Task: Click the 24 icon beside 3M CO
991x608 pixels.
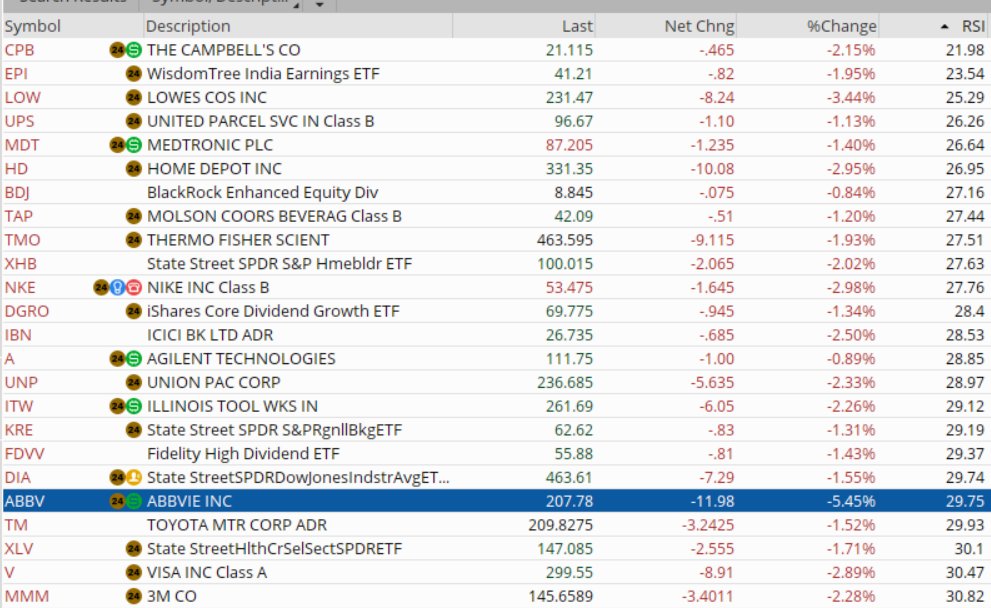Action: coord(133,596)
